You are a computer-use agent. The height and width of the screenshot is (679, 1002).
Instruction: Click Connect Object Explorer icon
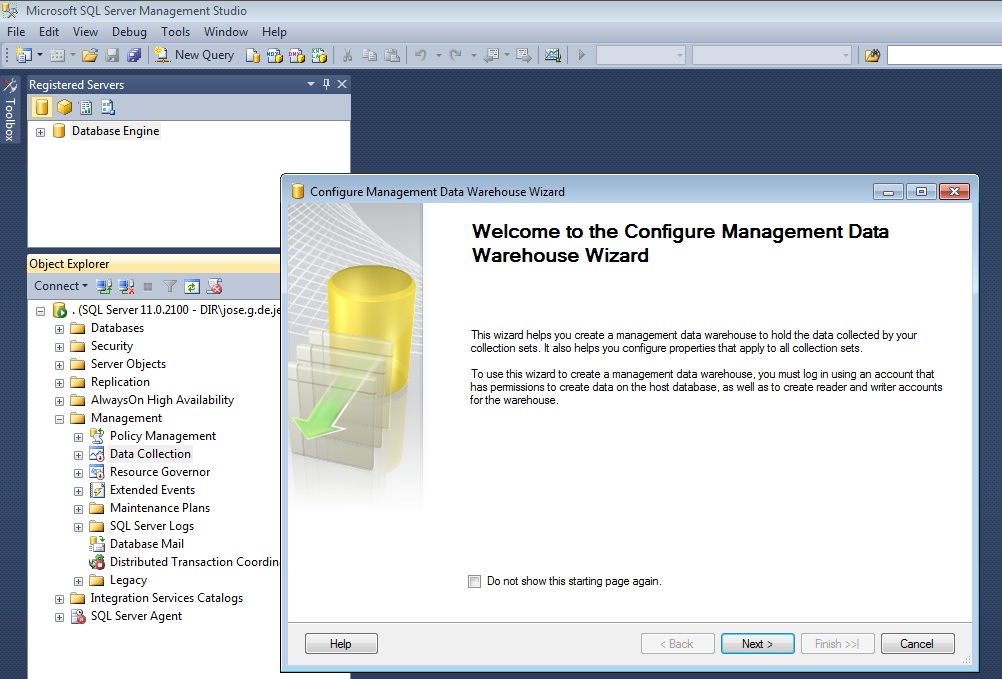[104, 287]
